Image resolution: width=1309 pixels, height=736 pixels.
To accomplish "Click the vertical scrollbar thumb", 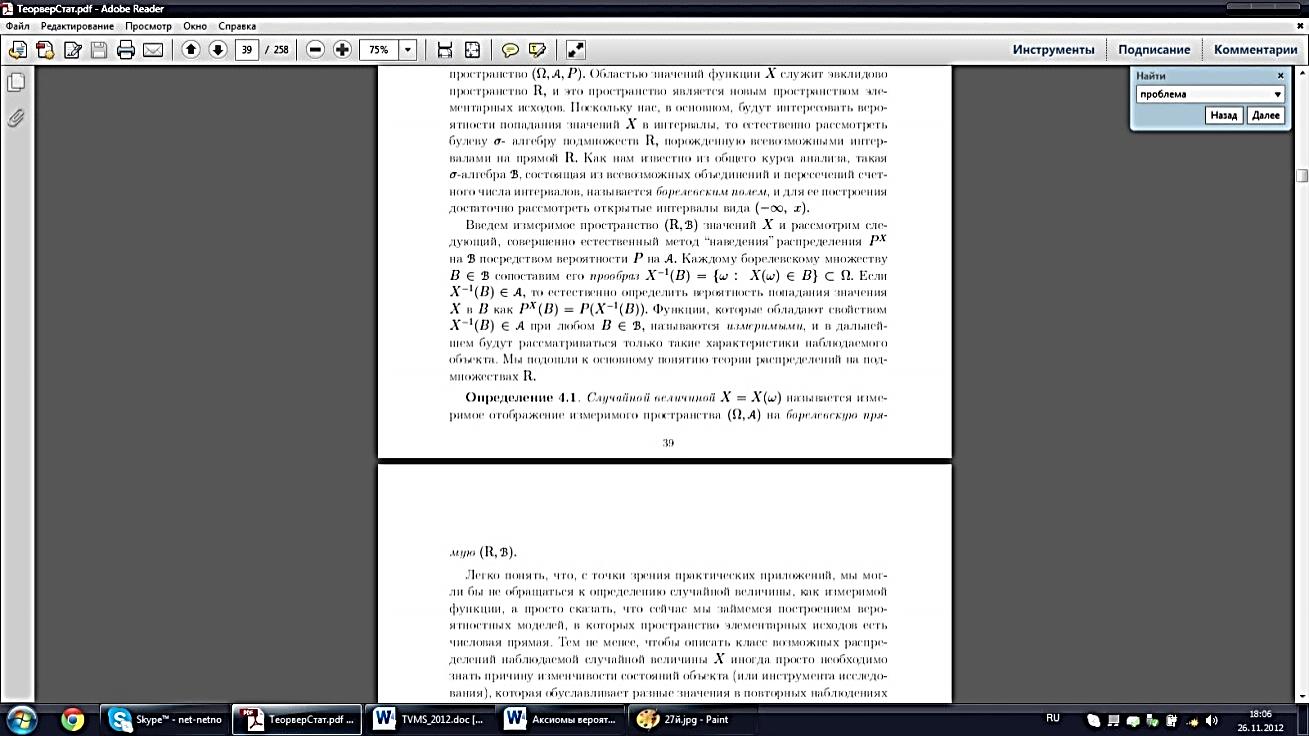I will click(x=1302, y=176).
